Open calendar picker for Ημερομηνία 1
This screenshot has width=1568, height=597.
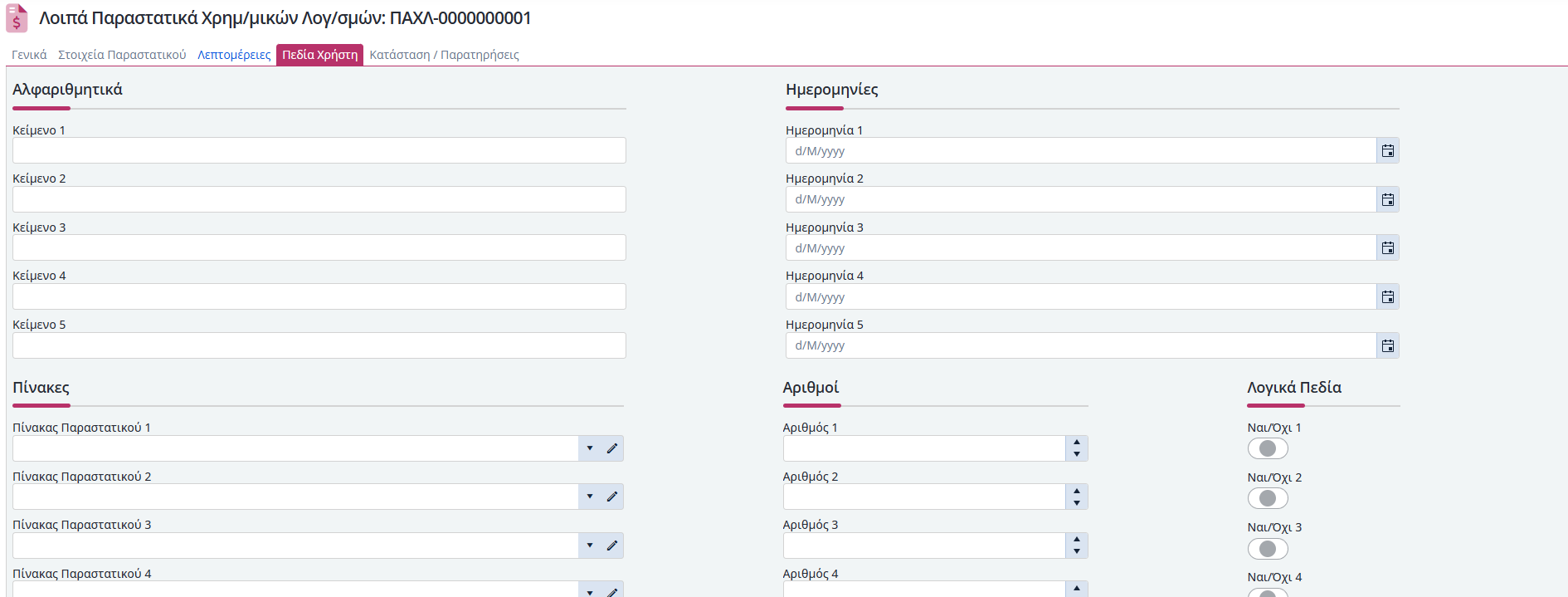pyautogui.click(x=1388, y=151)
